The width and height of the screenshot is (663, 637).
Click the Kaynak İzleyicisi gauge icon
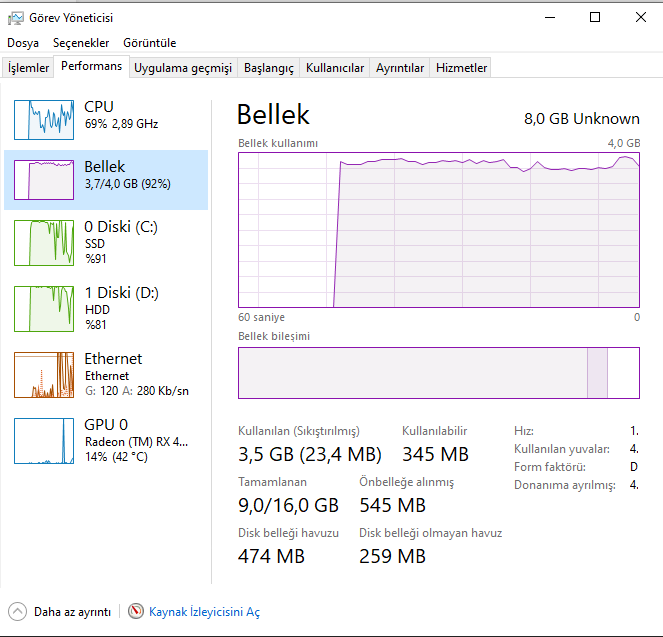pos(137,611)
